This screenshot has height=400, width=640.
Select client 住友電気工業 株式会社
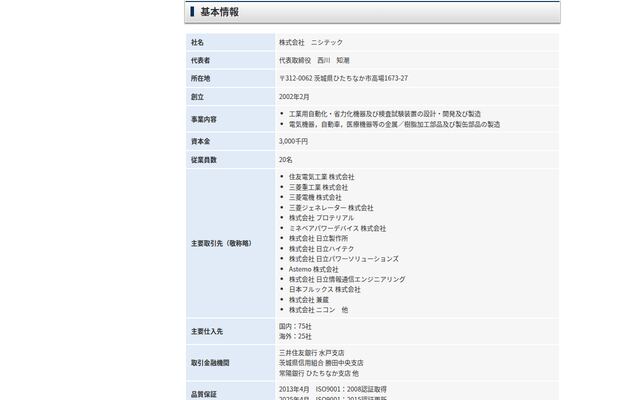322,177
